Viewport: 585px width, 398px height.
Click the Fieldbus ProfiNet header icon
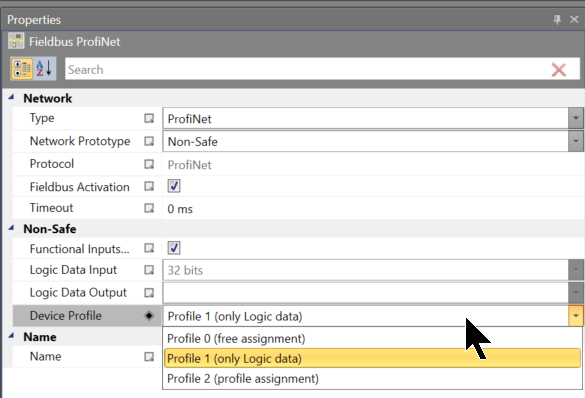[x=16, y=41]
